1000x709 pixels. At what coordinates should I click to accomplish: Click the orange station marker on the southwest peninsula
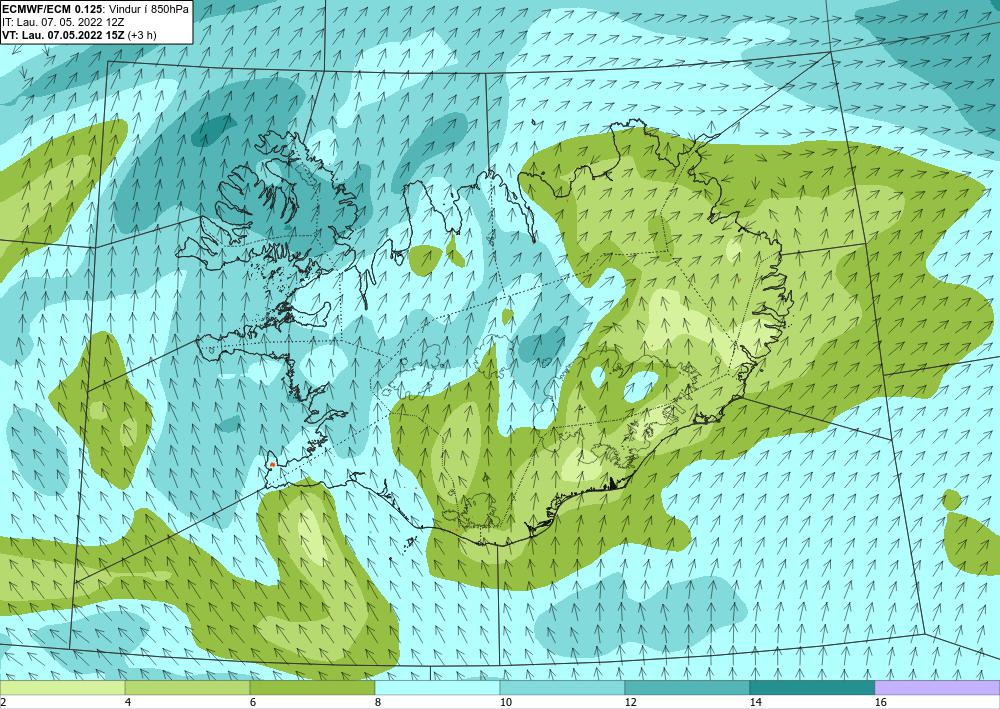coord(272,465)
